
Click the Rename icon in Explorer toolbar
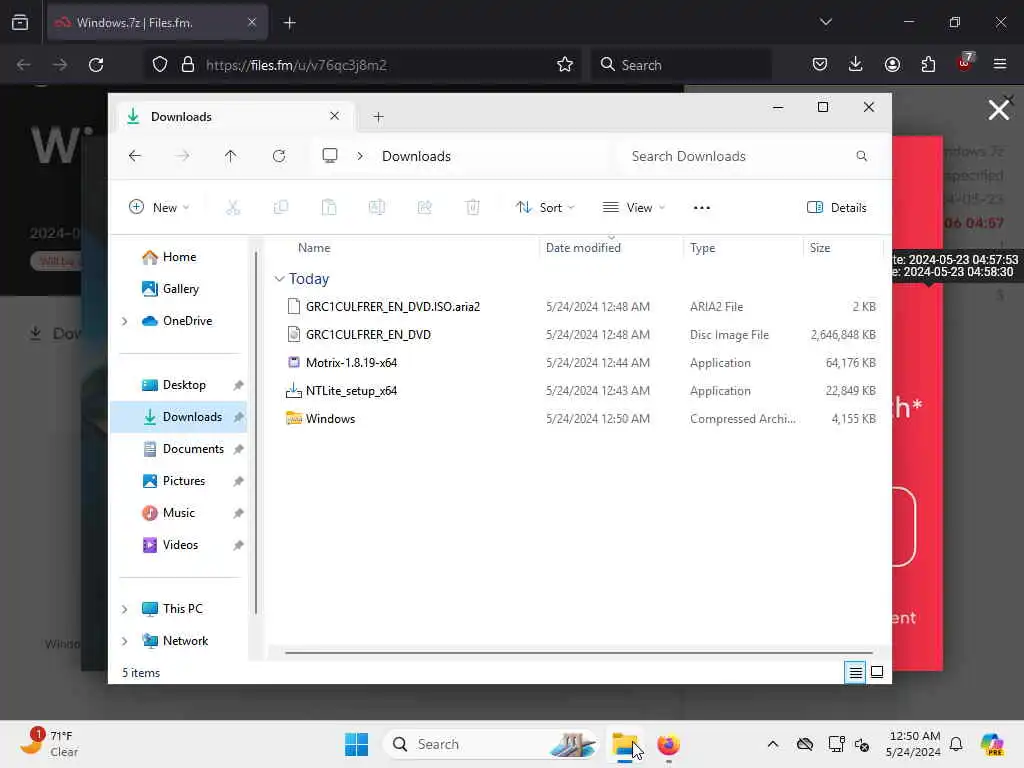pyautogui.click(x=377, y=208)
